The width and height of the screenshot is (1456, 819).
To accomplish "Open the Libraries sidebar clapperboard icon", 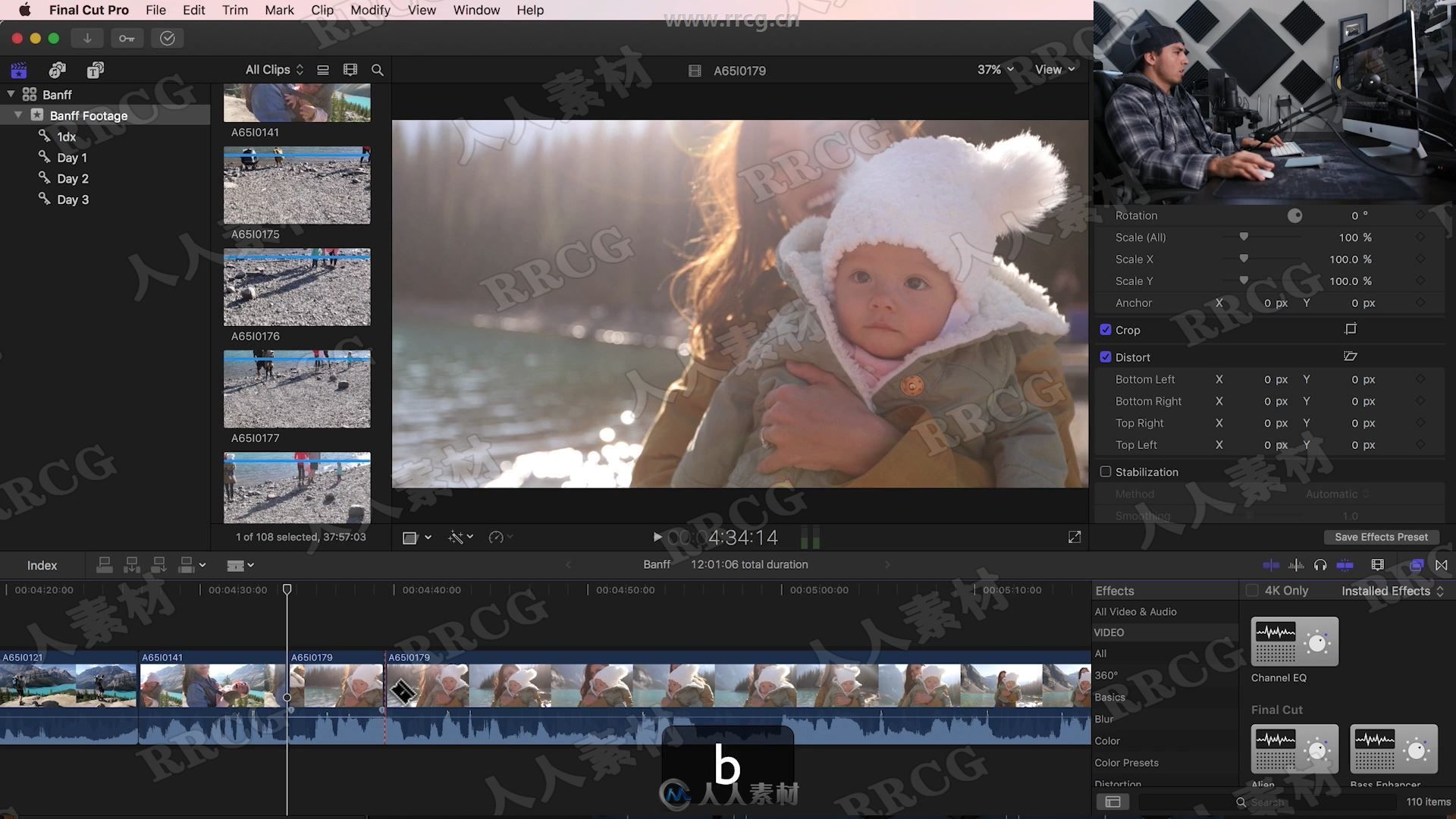I will pos(19,71).
